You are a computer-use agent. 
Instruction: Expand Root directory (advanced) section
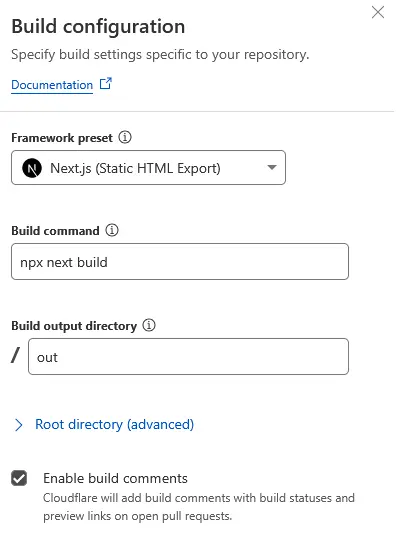(115, 424)
